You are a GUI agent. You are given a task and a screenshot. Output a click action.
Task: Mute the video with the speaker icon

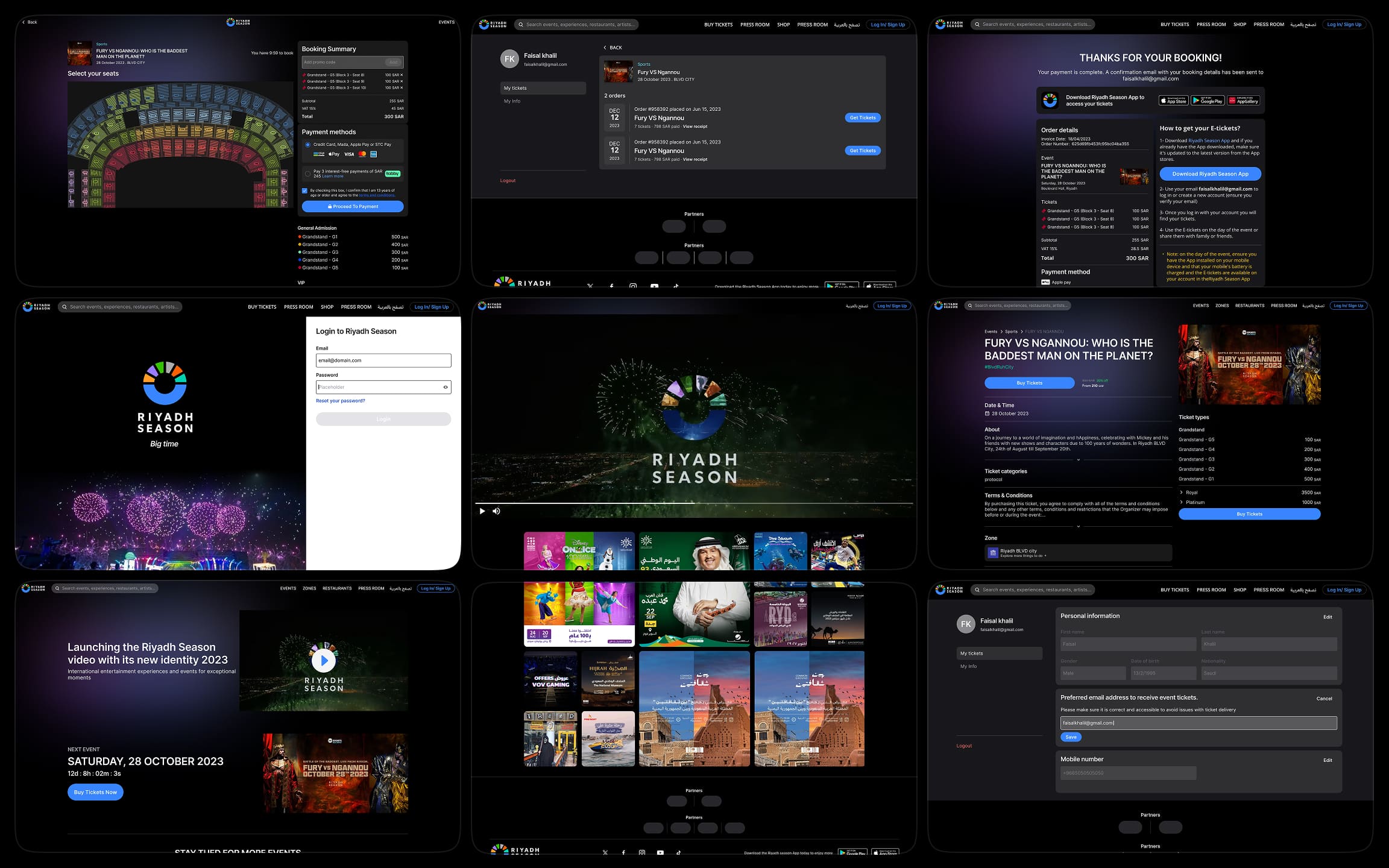click(x=496, y=511)
